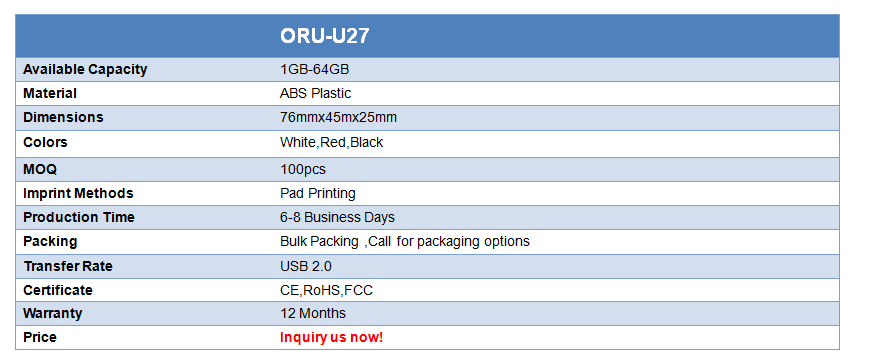
Task: Click the USB 2.0 transfer rate value
Action: click(306, 267)
